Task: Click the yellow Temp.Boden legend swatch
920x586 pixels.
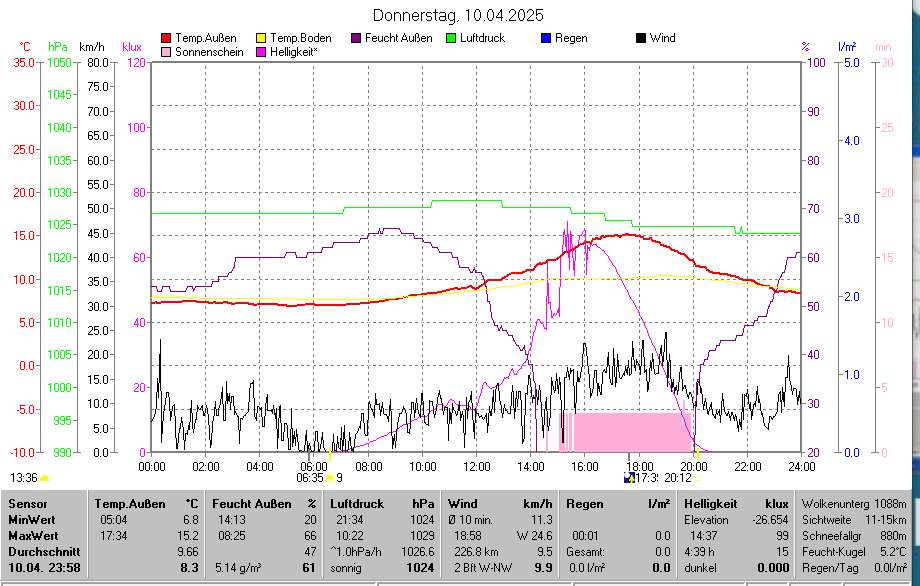Action: pos(261,38)
